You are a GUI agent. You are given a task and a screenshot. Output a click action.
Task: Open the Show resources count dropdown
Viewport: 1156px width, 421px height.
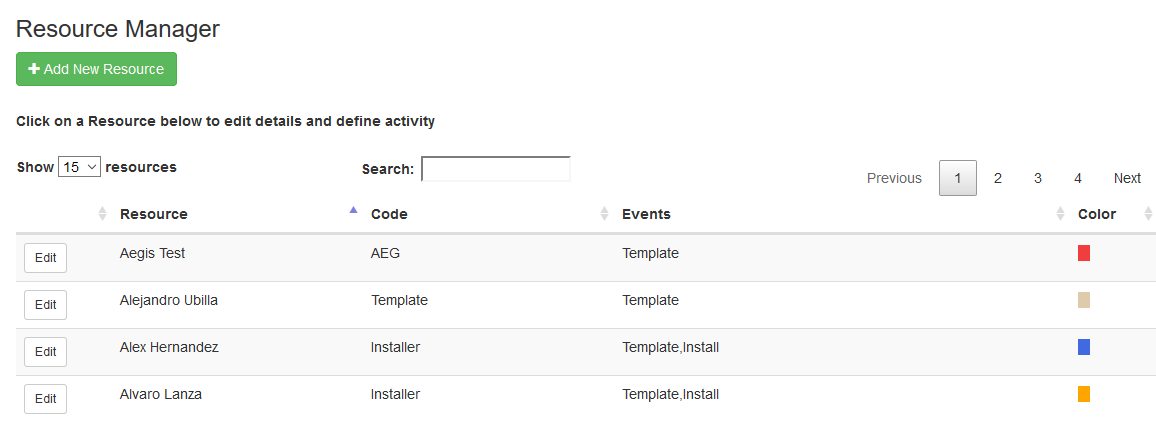(80, 167)
